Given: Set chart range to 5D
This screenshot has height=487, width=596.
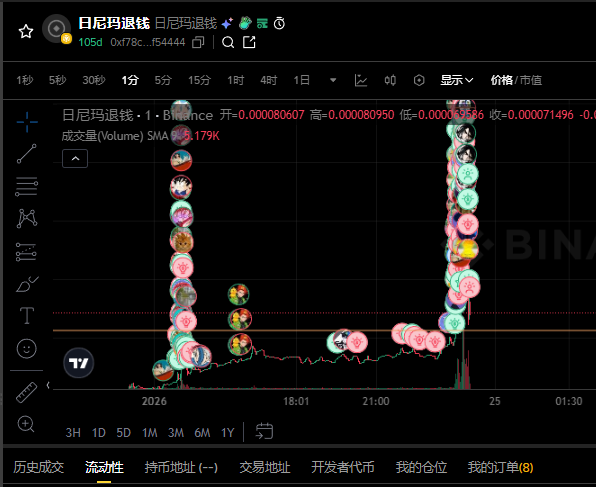Looking at the screenshot, I should (124, 433).
